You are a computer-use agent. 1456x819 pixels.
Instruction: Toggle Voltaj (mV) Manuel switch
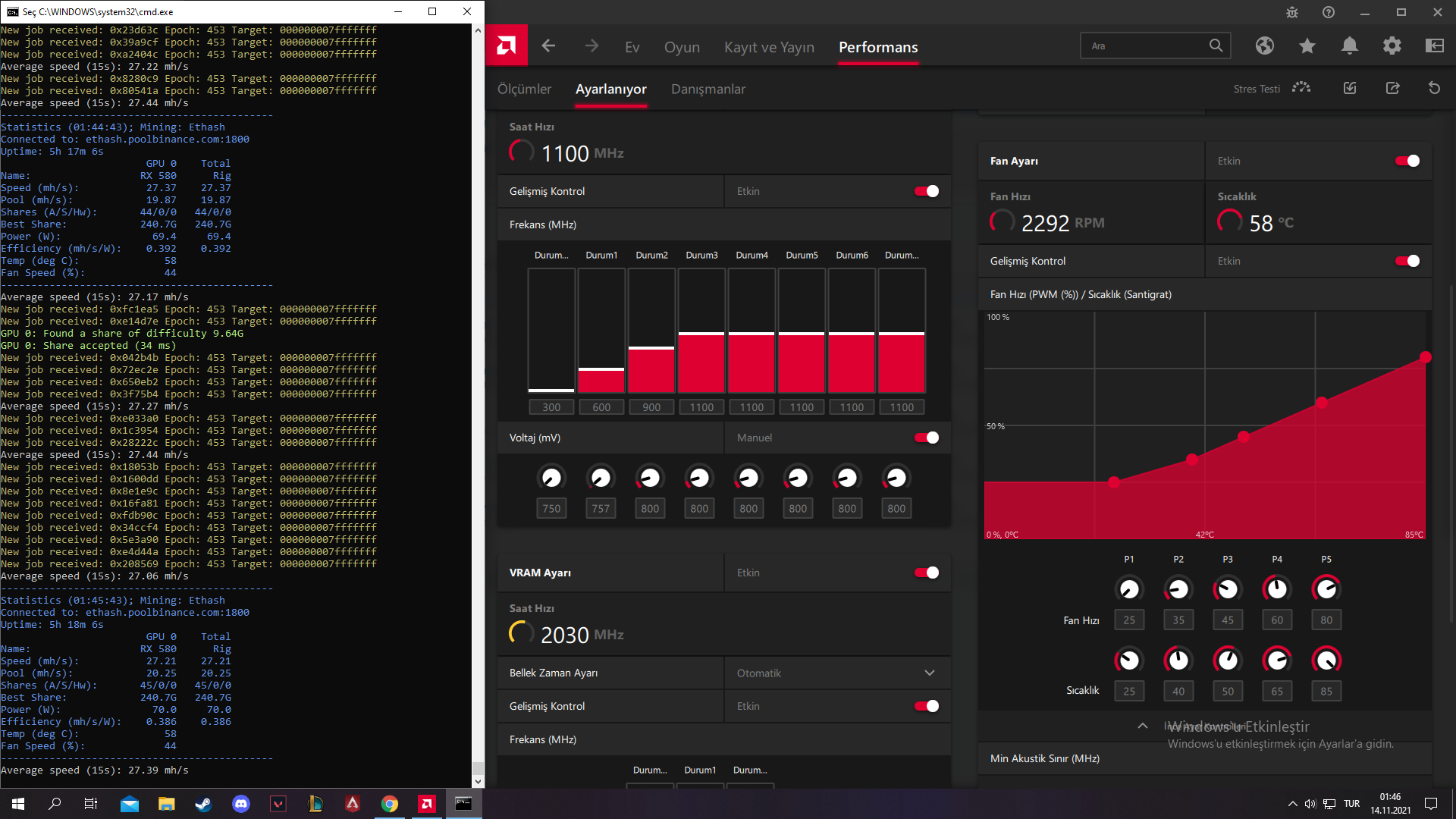[926, 438]
